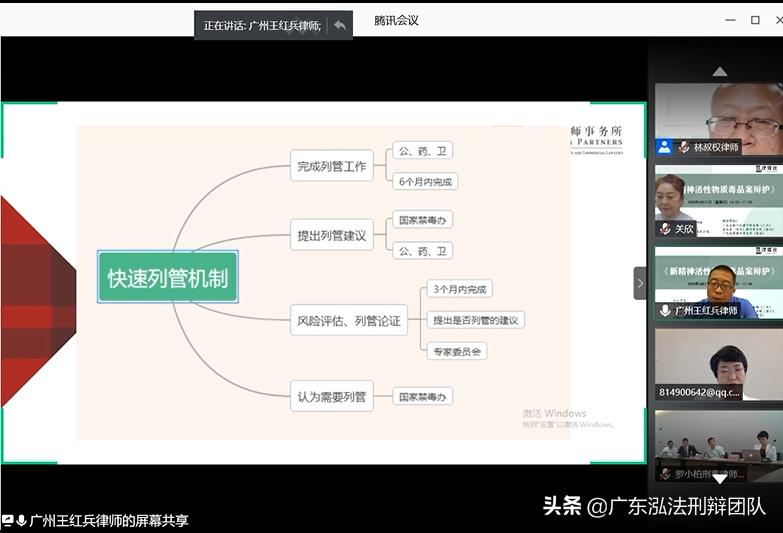This screenshot has height=533, width=783.
Task: Click the active mic icon for 广州王红兵律师
Action: click(665, 311)
